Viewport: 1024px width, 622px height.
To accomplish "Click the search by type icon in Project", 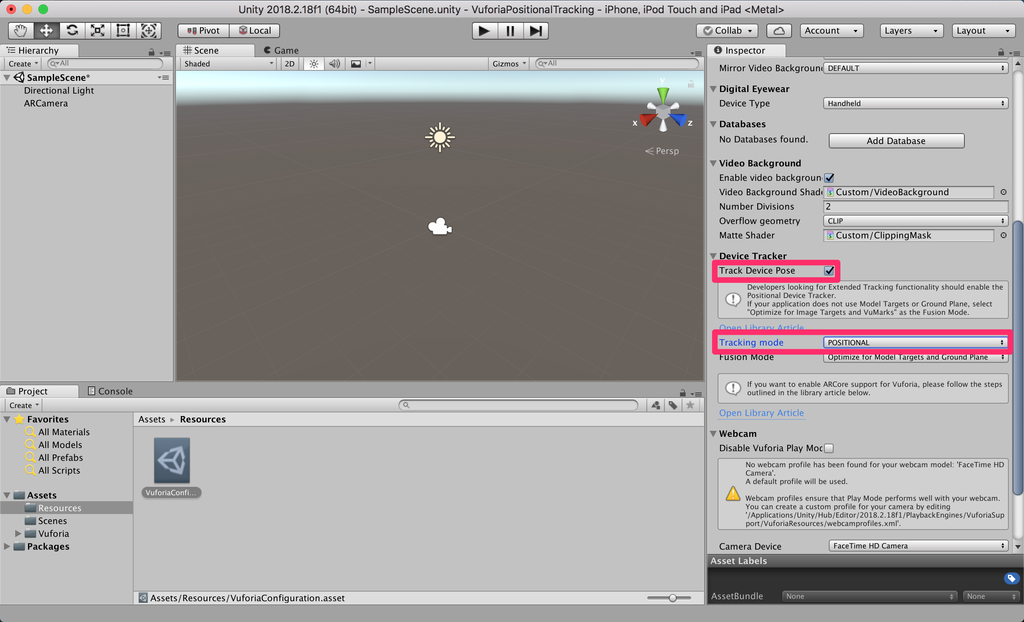I will 656,405.
